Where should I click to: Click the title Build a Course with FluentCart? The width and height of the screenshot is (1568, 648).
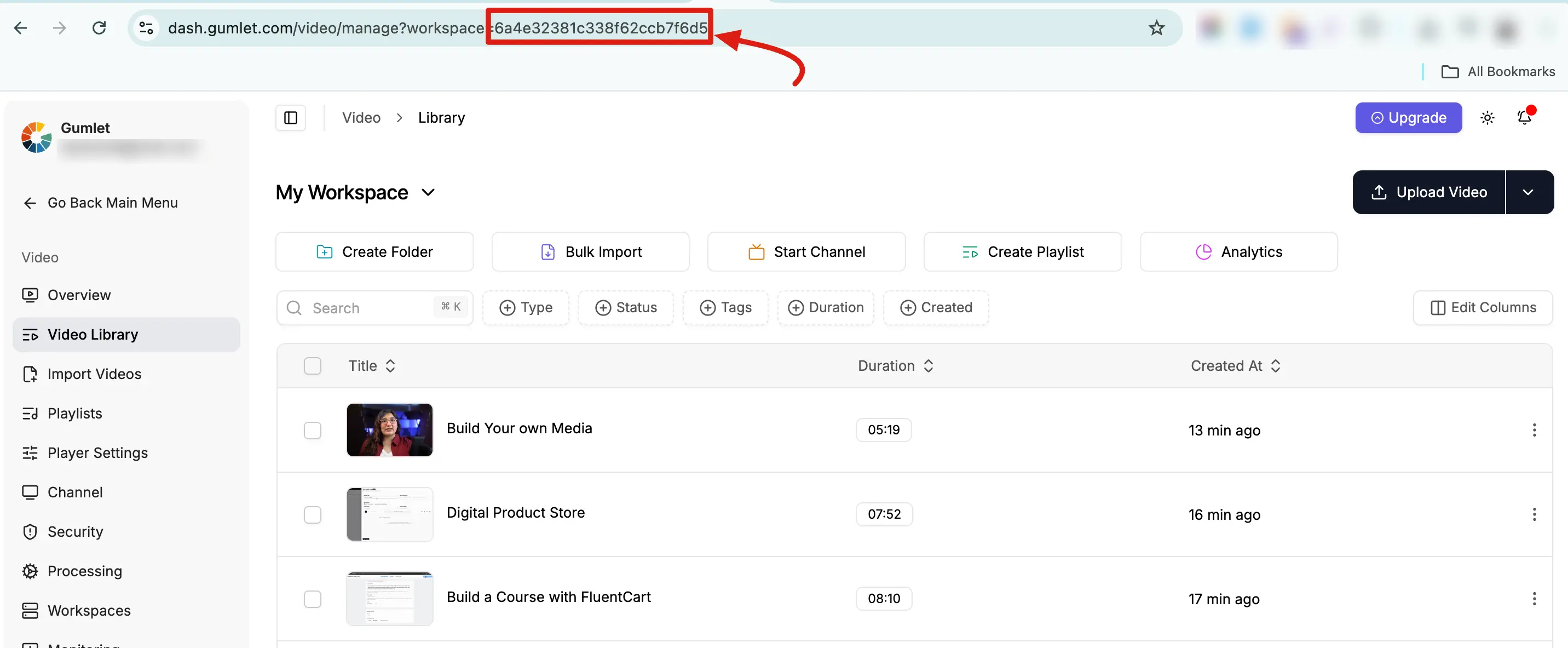pyautogui.click(x=549, y=597)
